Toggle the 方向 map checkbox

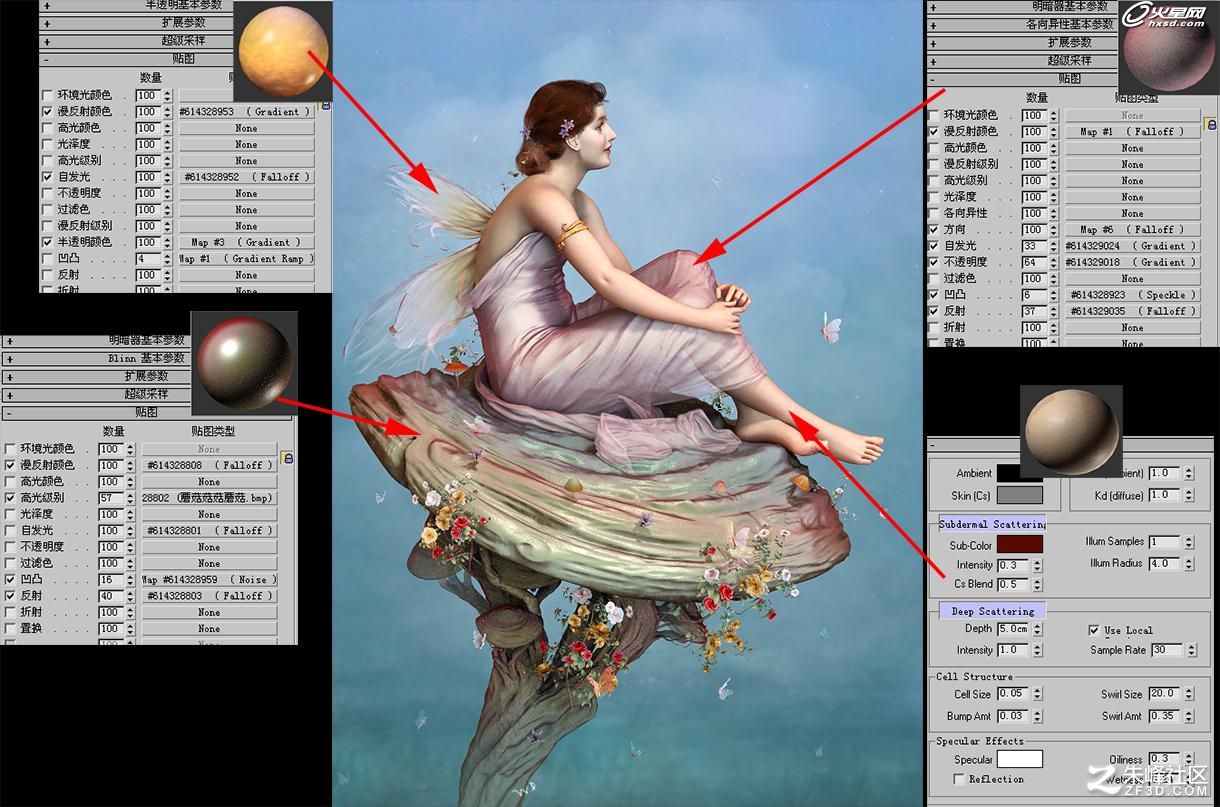click(x=933, y=229)
